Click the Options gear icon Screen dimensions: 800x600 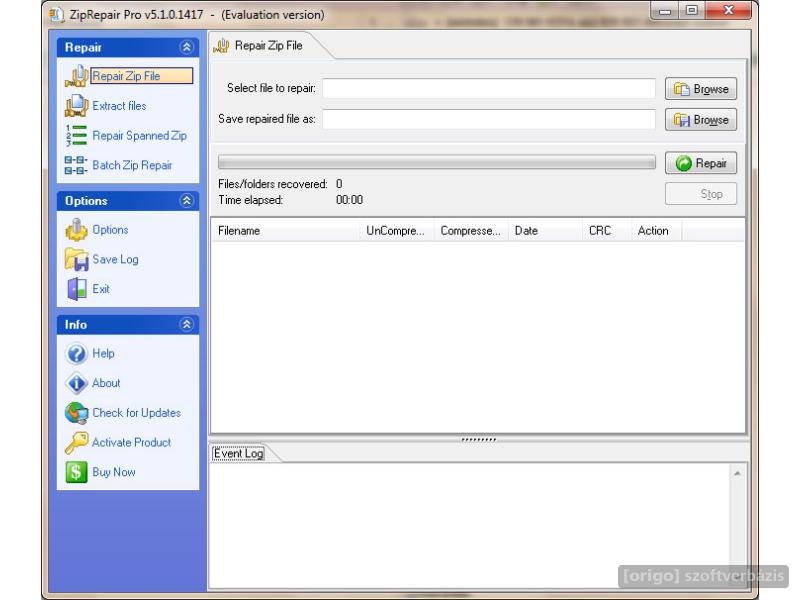(x=77, y=230)
